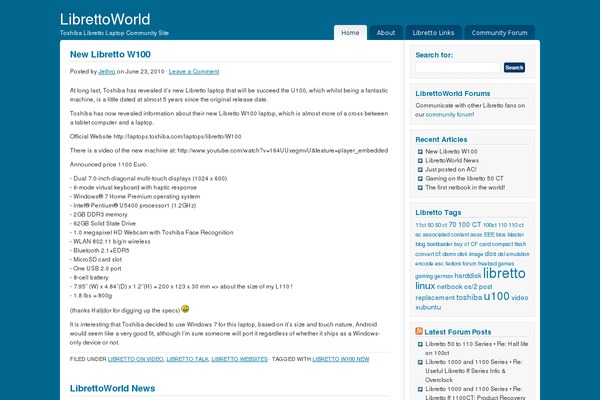600x400 pixels.
Task: Open forum post Libretto ff 1100CT: Product Recovery
Action: (x=474, y=393)
